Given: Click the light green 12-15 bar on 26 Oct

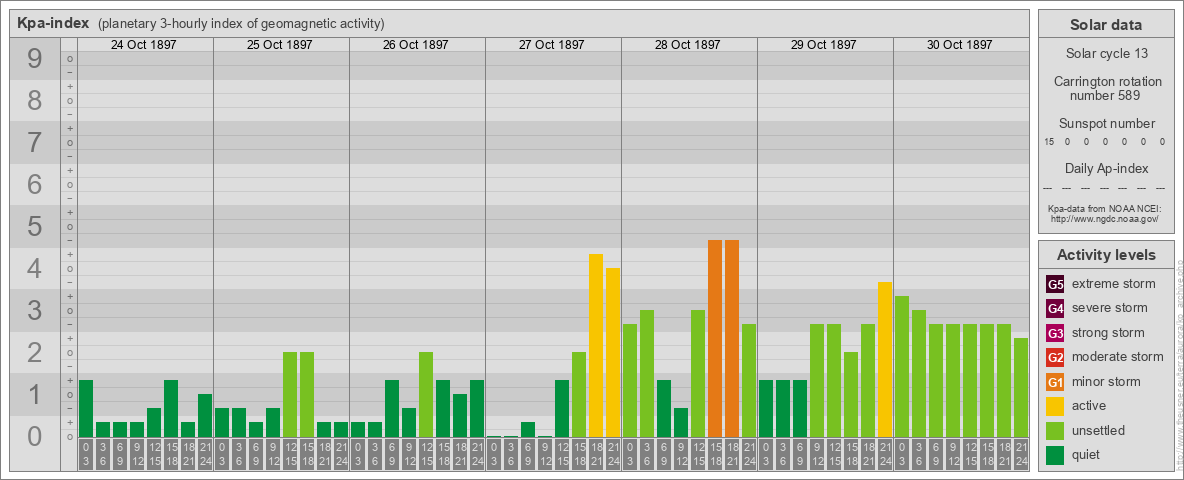Looking at the screenshot, I should click(x=426, y=395).
